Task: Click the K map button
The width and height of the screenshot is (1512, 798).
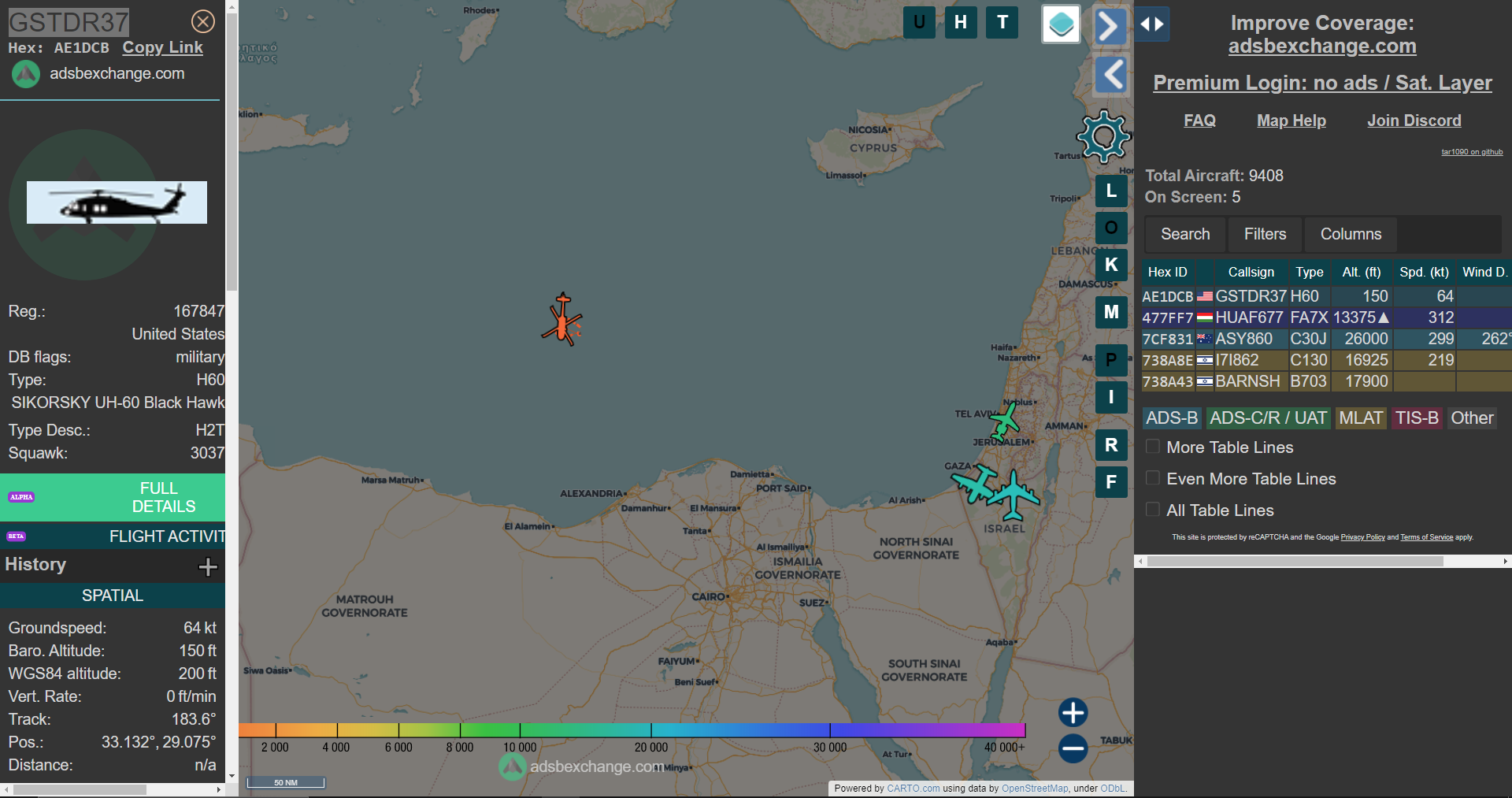Action: coord(1111,265)
